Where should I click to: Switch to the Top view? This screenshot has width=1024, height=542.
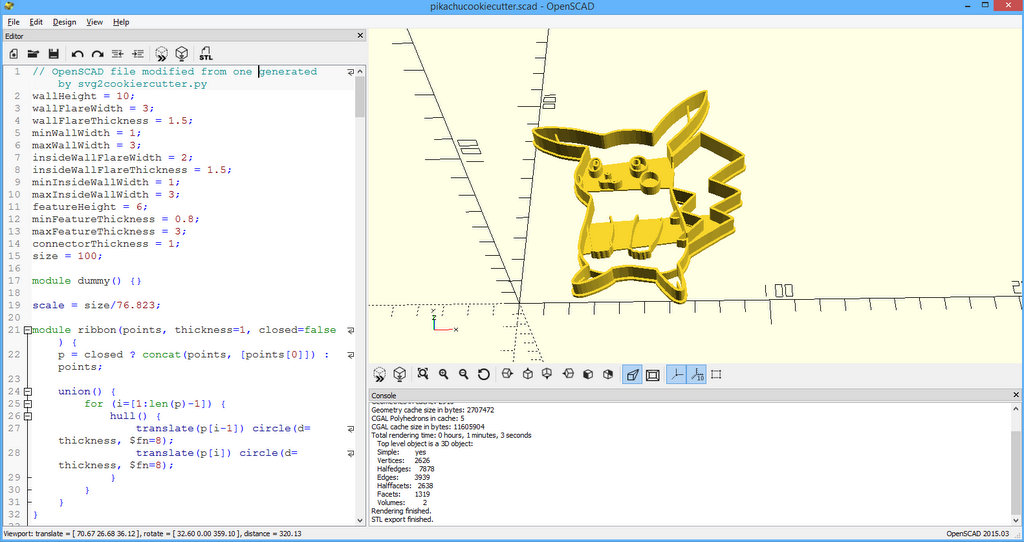coord(528,374)
